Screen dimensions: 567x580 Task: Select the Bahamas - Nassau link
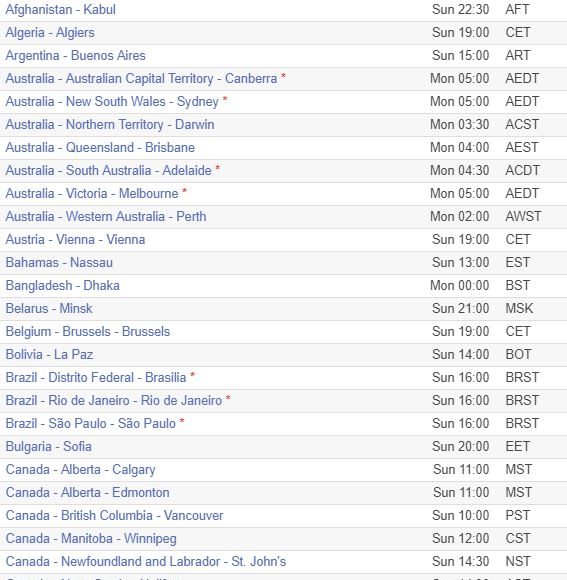[x=59, y=262]
